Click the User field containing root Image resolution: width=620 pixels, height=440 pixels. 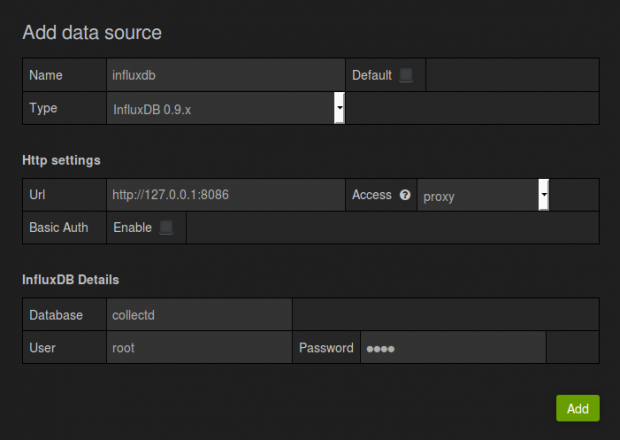tap(199, 348)
